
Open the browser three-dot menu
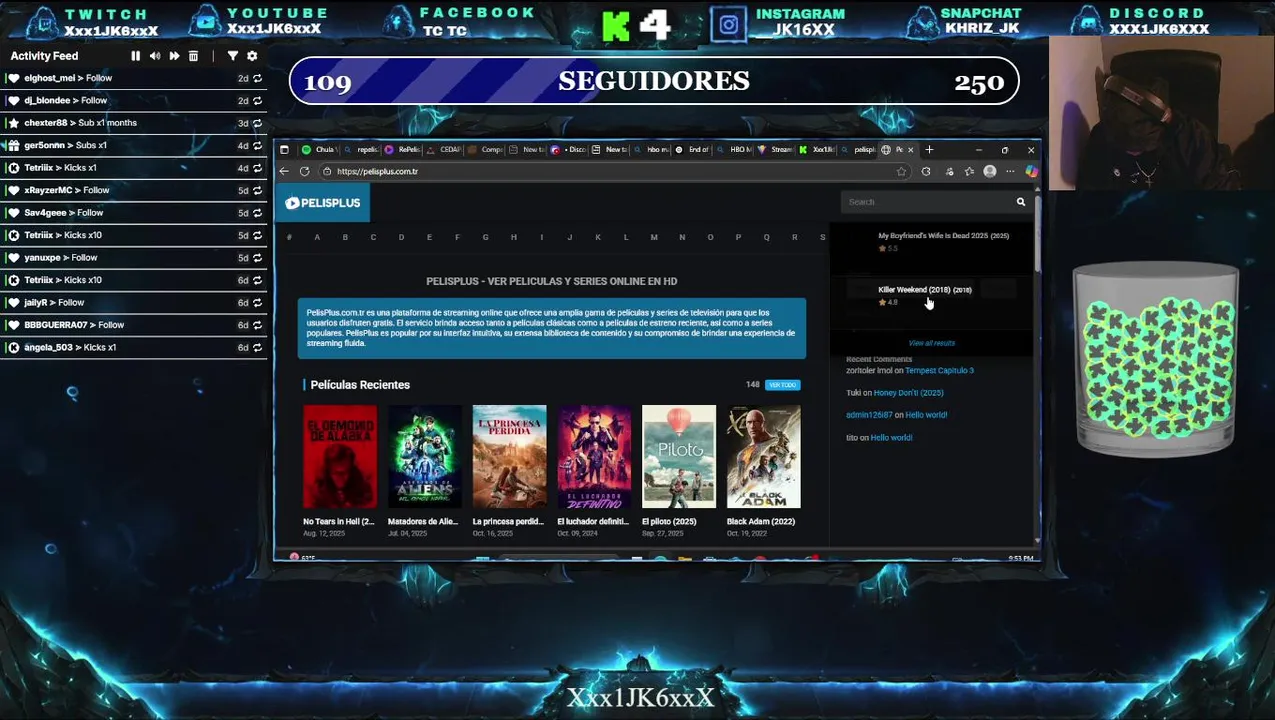(x=1010, y=171)
